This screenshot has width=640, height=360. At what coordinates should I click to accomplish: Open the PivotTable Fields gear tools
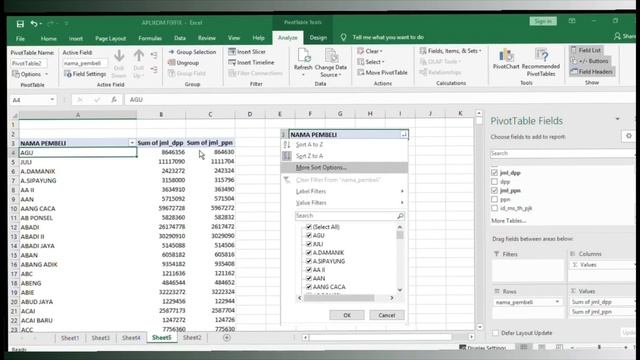click(x=628, y=136)
